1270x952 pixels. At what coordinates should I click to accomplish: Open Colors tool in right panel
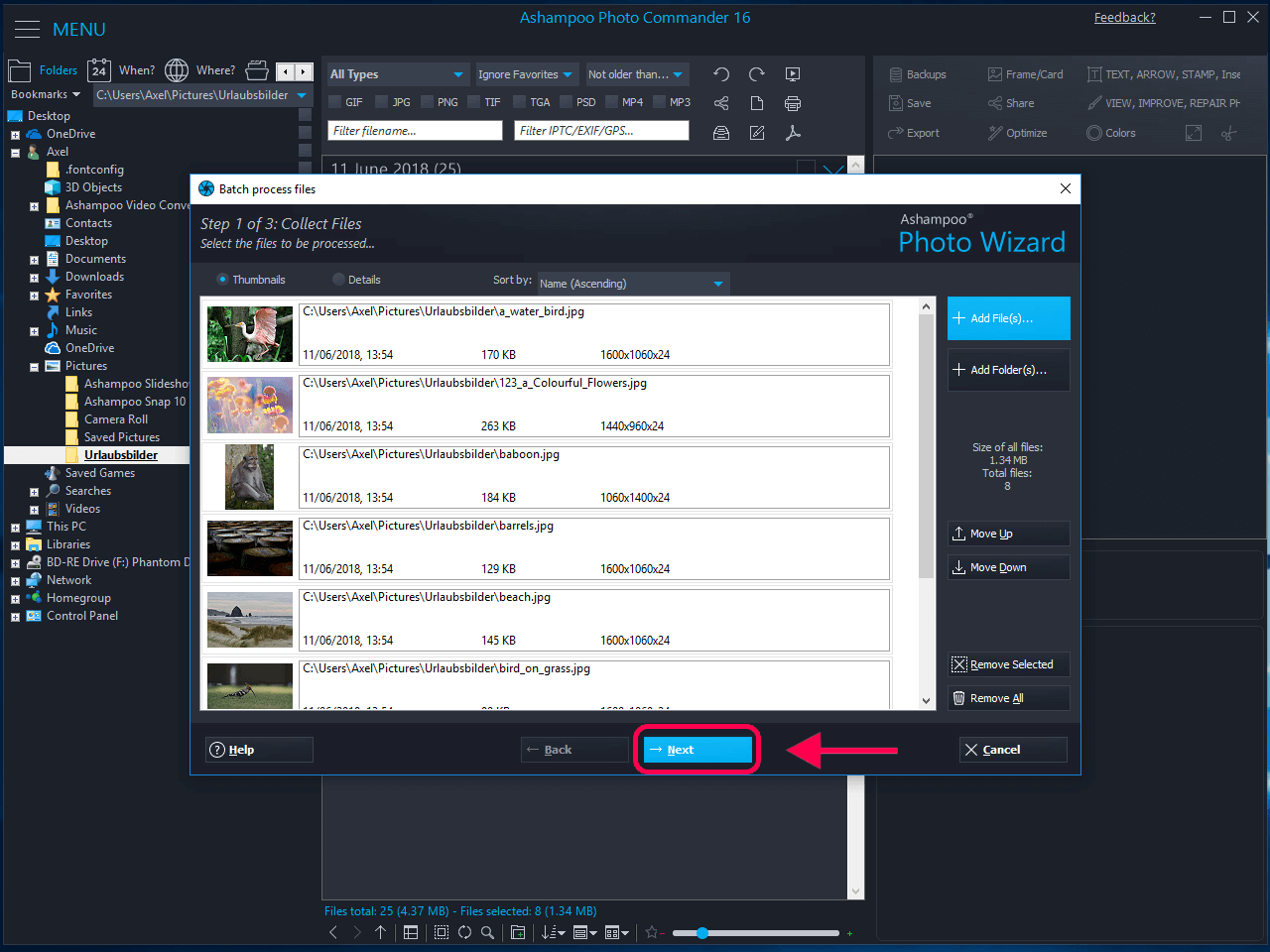tap(1111, 133)
